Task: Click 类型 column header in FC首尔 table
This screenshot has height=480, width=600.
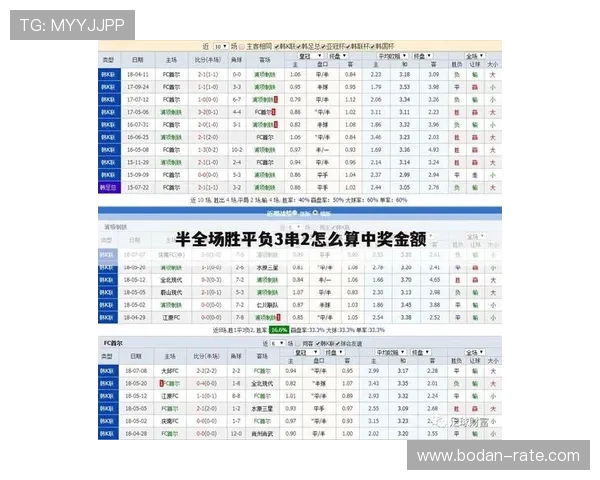Action: [x=107, y=356]
